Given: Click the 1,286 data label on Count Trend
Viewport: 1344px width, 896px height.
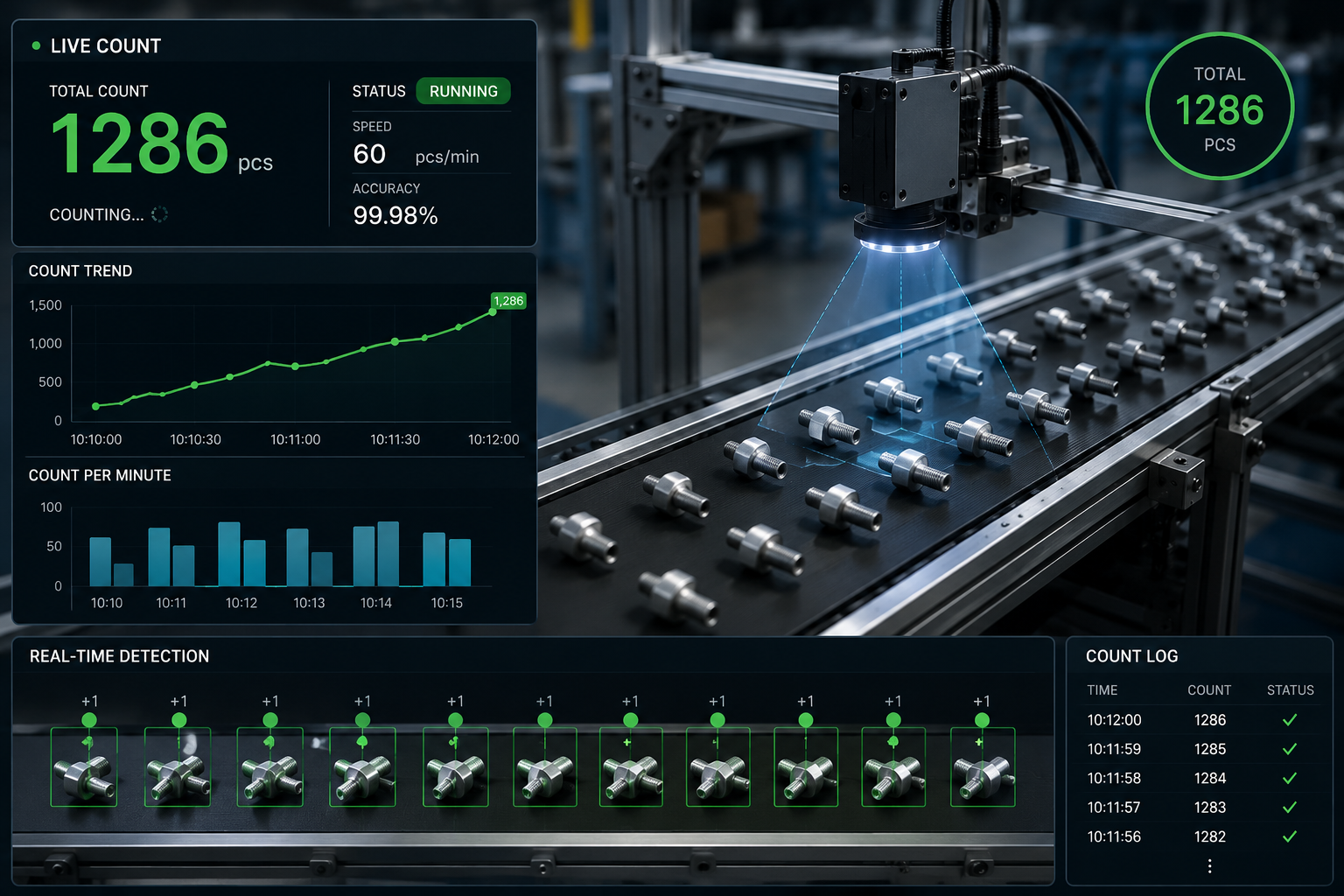Looking at the screenshot, I should point(508,301).
